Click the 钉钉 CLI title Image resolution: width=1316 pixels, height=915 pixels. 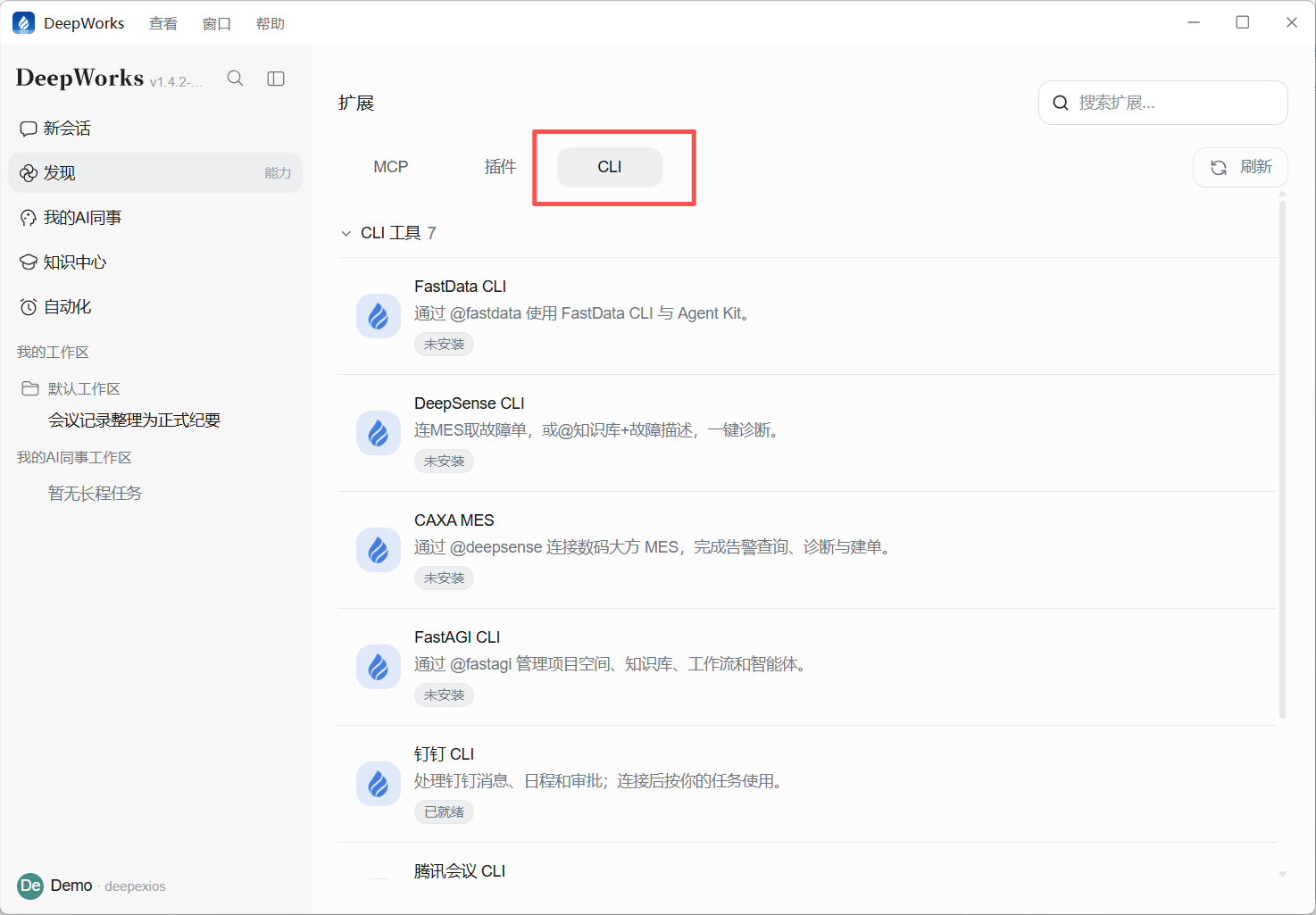pos(444,754)
